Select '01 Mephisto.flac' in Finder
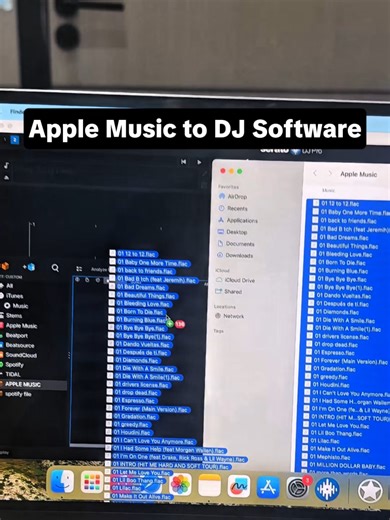This screenshot has height=520, width=390. 330,457
